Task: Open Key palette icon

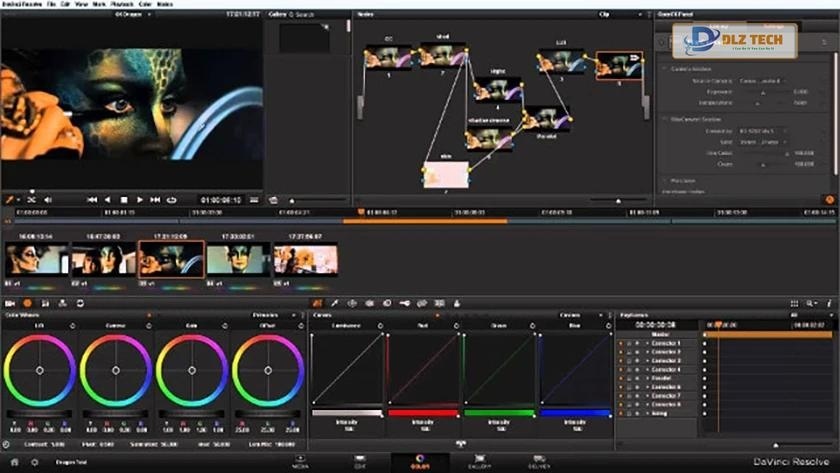Action: click(404, 303)
